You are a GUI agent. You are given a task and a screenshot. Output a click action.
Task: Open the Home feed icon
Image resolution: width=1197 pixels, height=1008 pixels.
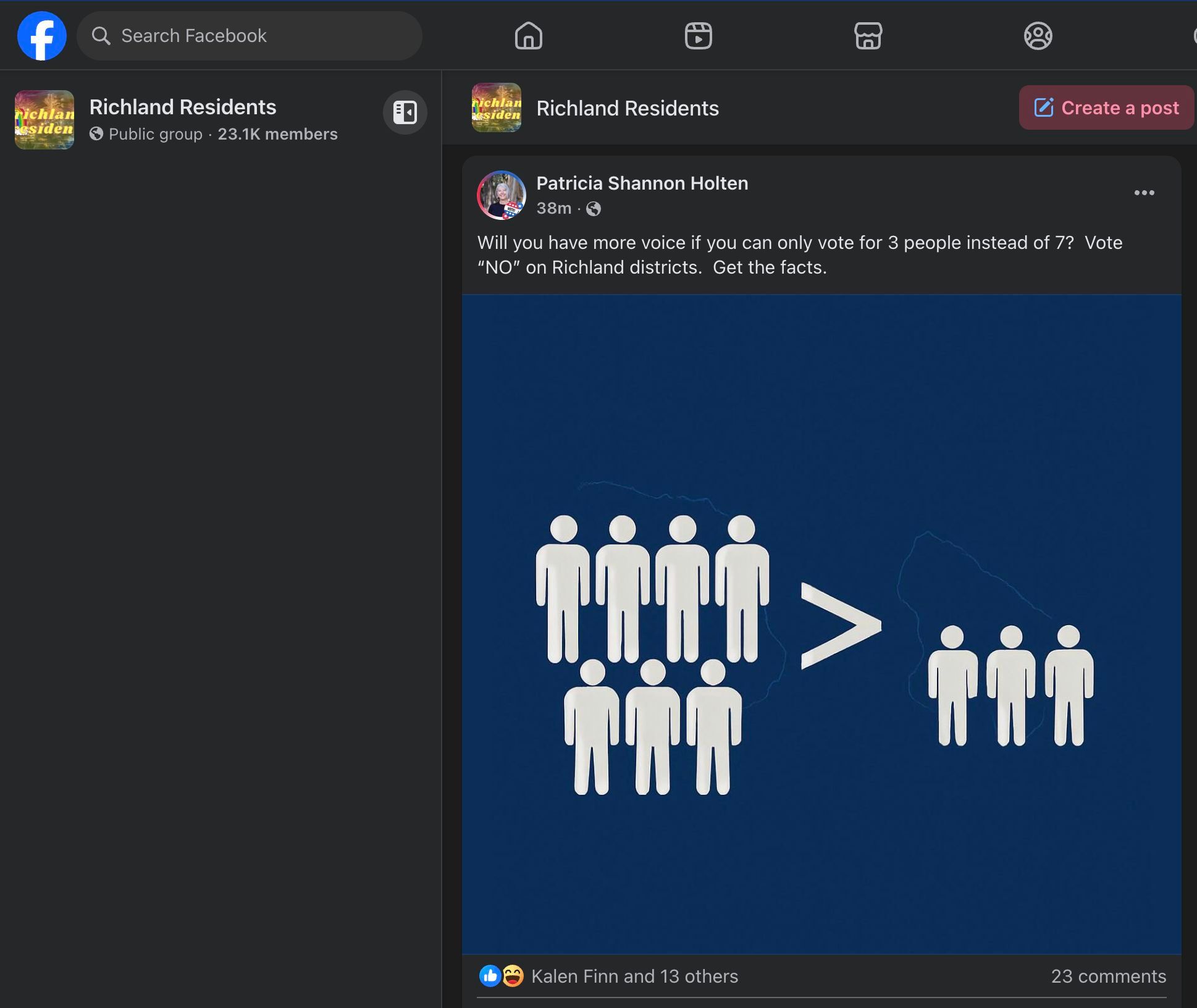[x=528, y=36]
